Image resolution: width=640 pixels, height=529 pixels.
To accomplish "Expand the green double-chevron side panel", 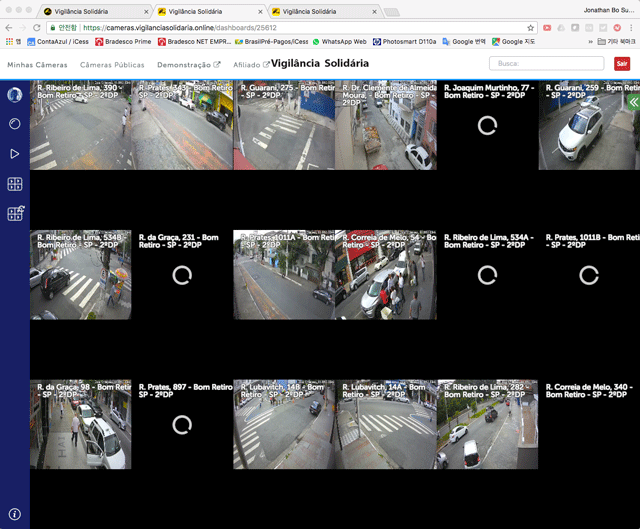I will point(634,102).
